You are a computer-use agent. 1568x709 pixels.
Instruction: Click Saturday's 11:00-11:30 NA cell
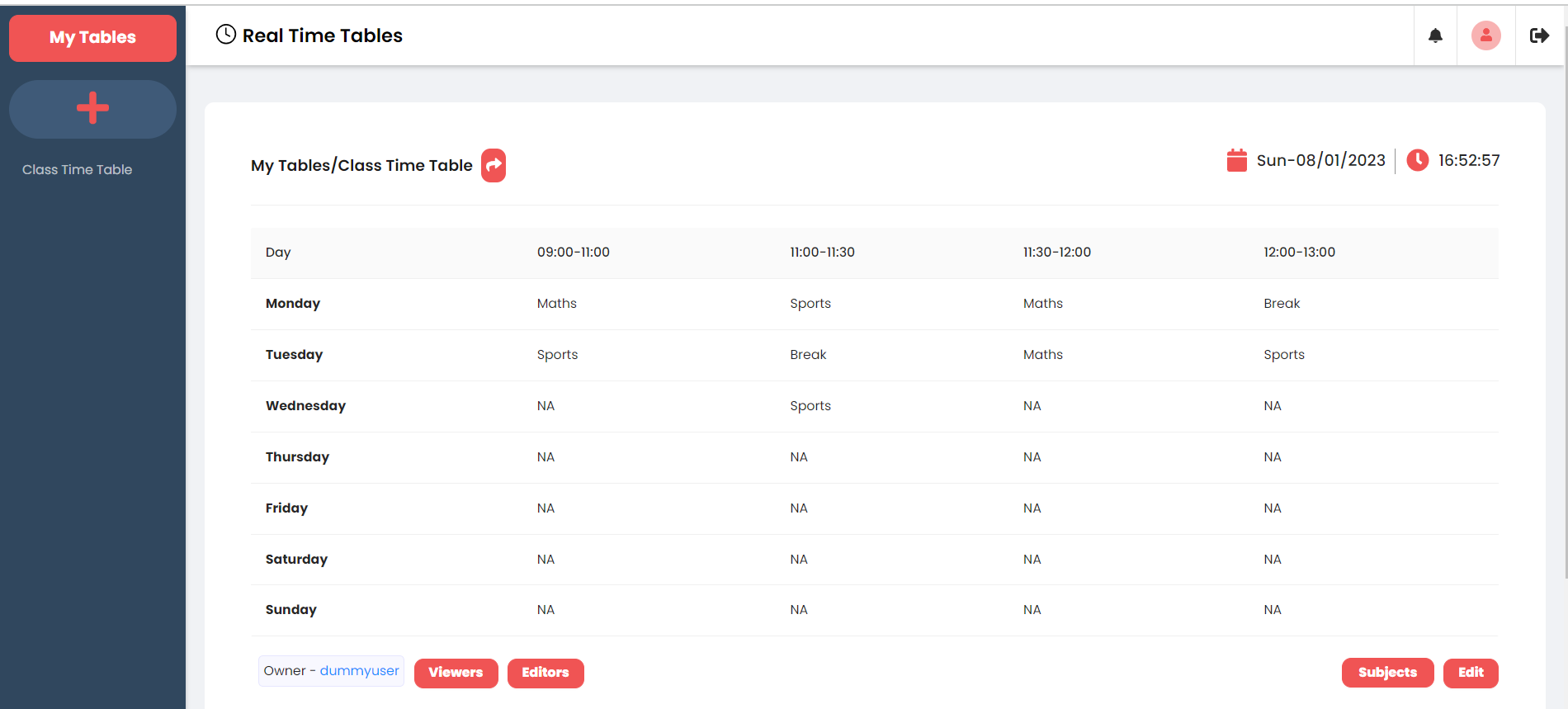pyautogui.click(x=798, y=560)
